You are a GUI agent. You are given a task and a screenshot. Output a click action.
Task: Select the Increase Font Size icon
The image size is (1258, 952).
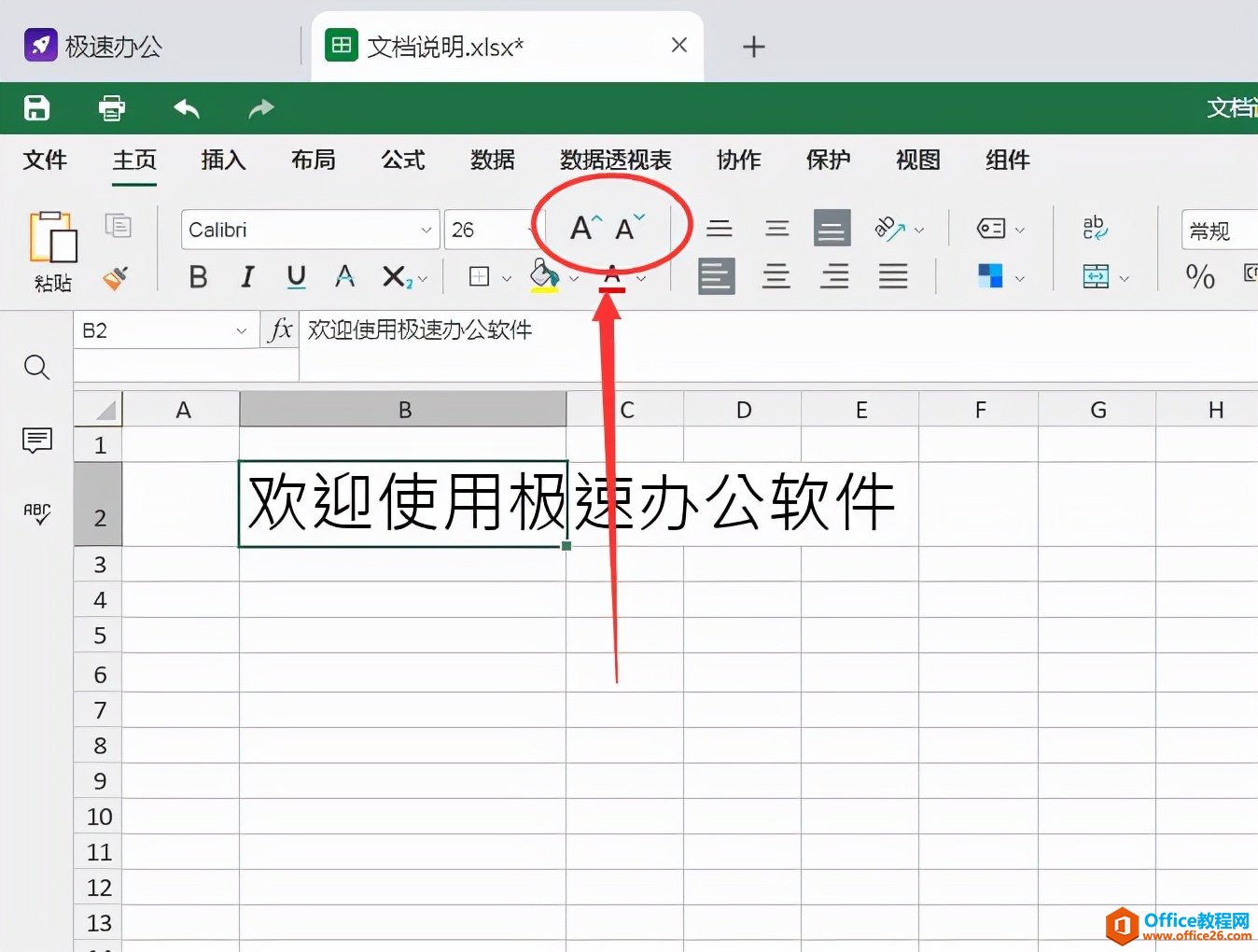coord(580,227)
